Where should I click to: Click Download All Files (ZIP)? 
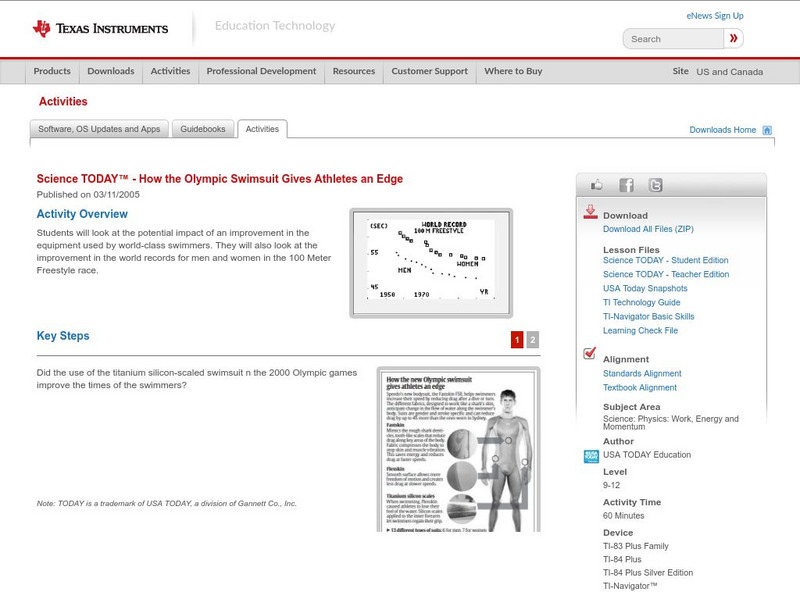tap(648, 229)
